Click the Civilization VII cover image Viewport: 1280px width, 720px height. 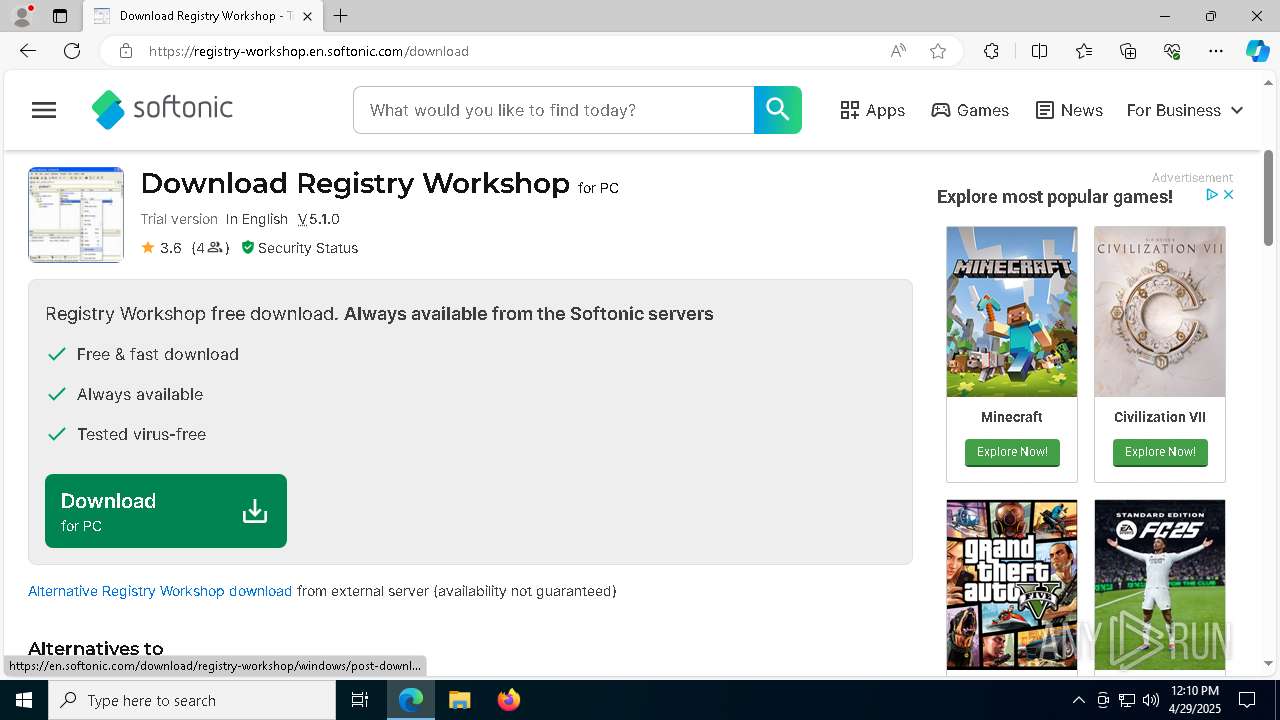pyautogui.click(x=1160, y=312)
